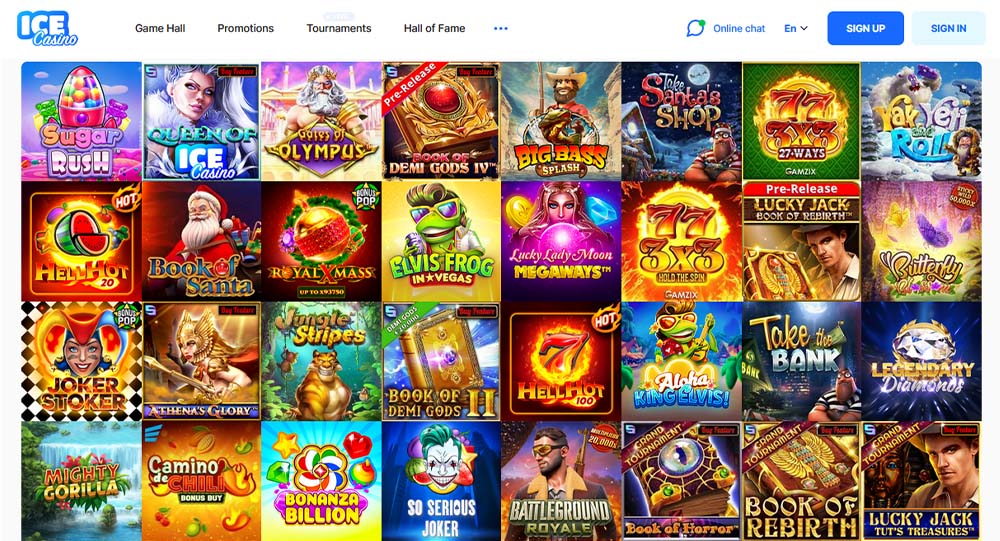The width and height of the screenshot is (1000, 541).
Task: Click the ICE Casino logo
Action: coord(47,28)
